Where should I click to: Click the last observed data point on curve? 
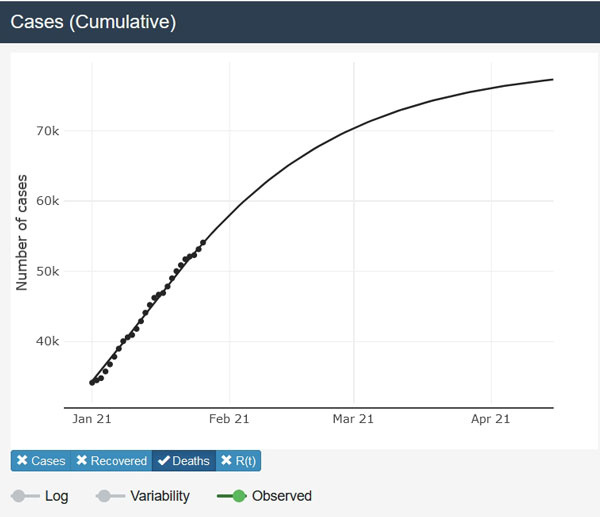(x=203, y=243)
